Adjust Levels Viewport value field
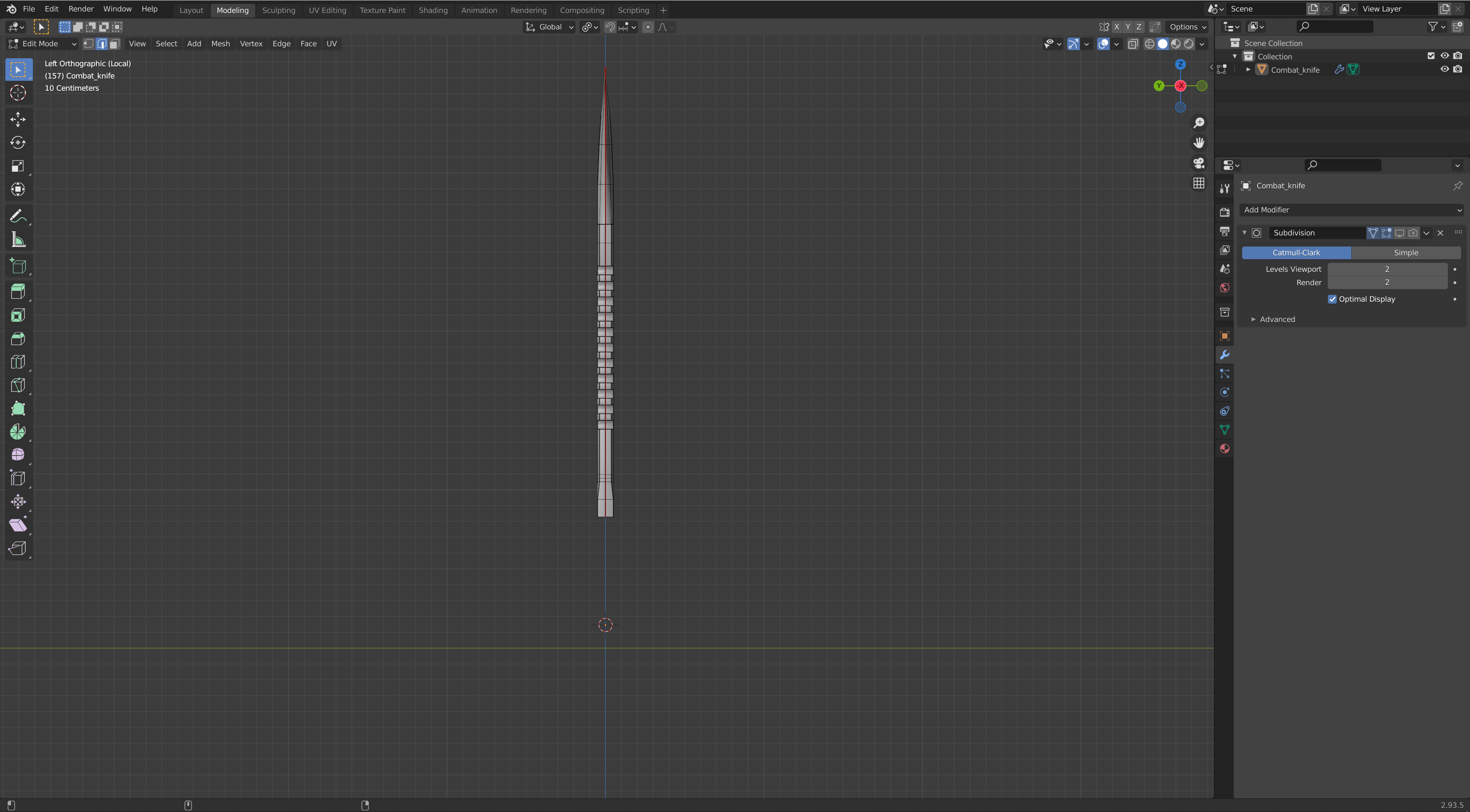Viewport: 1470px width, 812px height. [x=1387, y=270]
